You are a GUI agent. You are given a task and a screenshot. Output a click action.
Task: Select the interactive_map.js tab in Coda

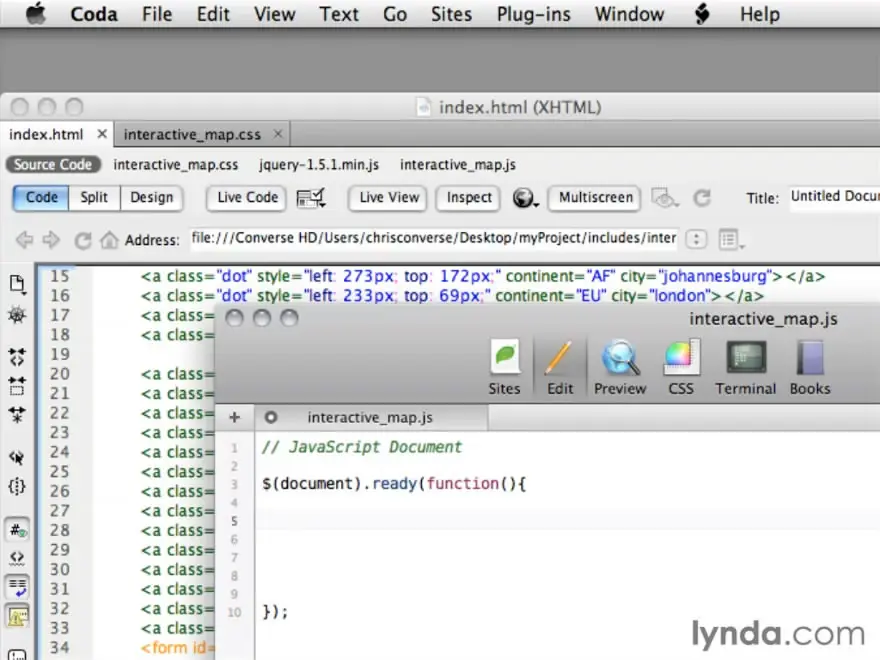pyautogui.click(x=370, y=418)
